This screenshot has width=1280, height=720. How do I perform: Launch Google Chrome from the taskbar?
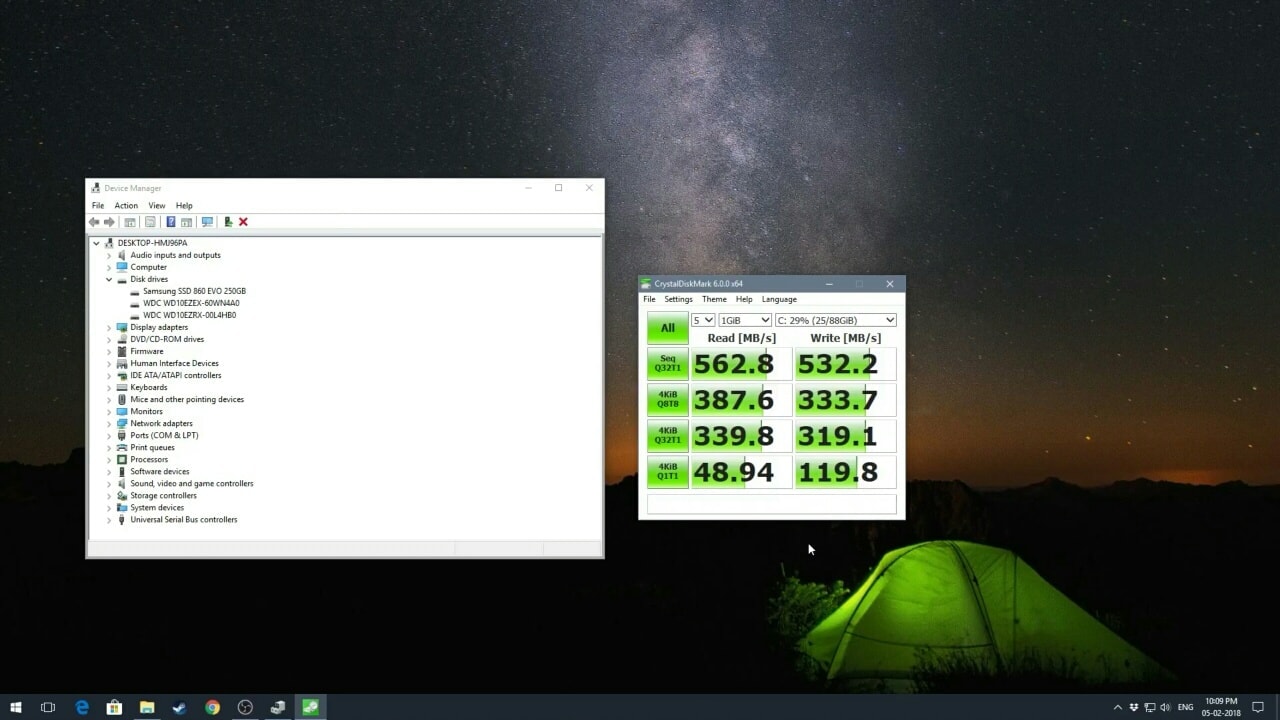point(212,707)
